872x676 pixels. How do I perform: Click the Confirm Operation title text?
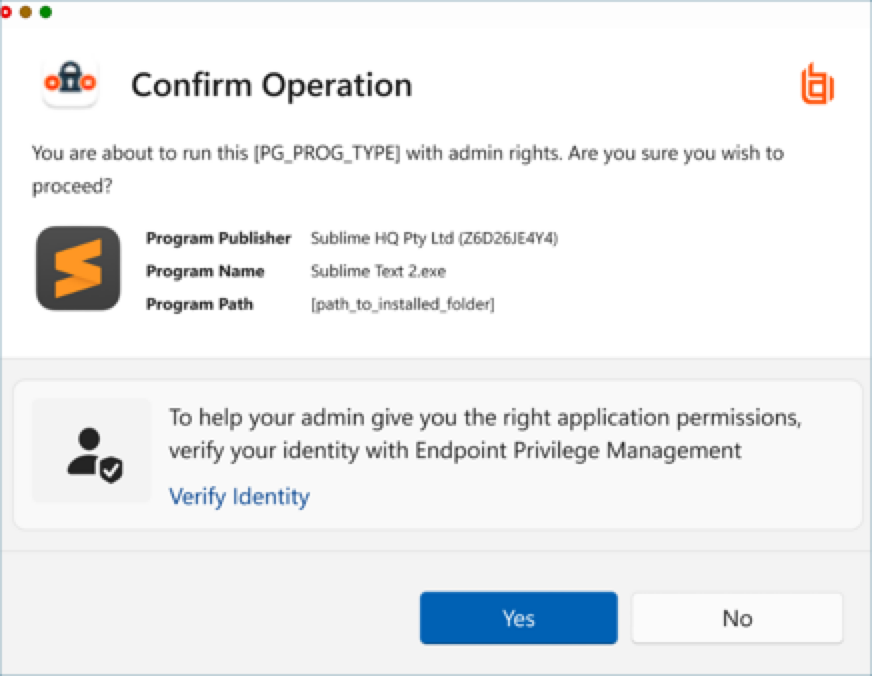pyautogui.click(x=271, y=85)
